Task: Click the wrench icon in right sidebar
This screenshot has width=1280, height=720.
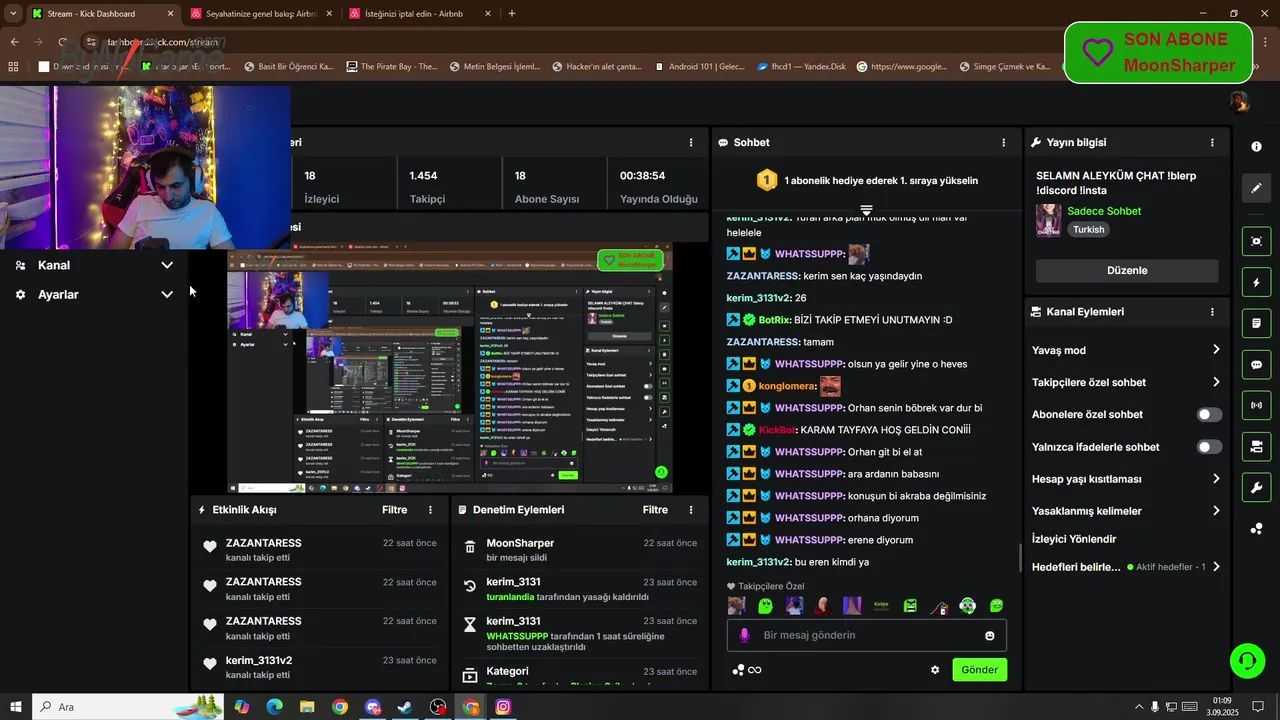Action: (x=1256, y=487)
